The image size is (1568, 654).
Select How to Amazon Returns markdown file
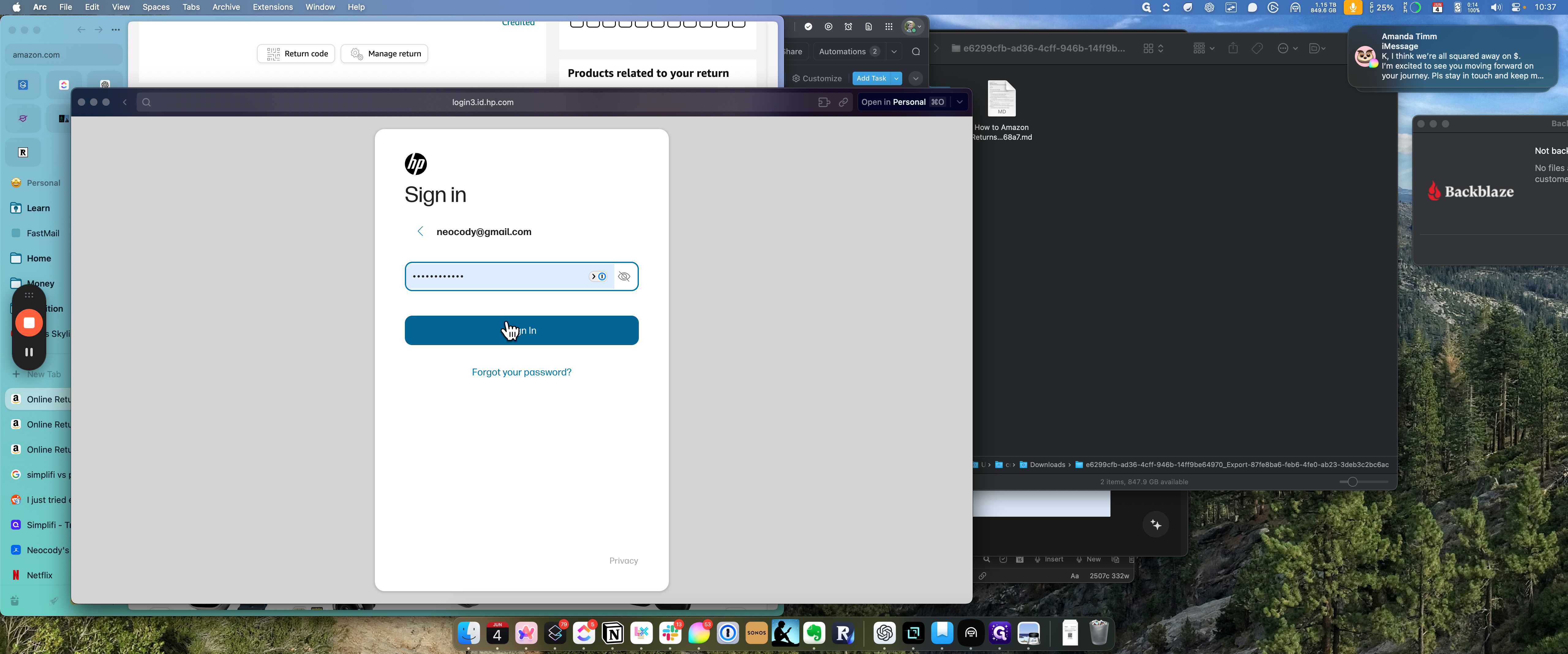click(1001, 111)
